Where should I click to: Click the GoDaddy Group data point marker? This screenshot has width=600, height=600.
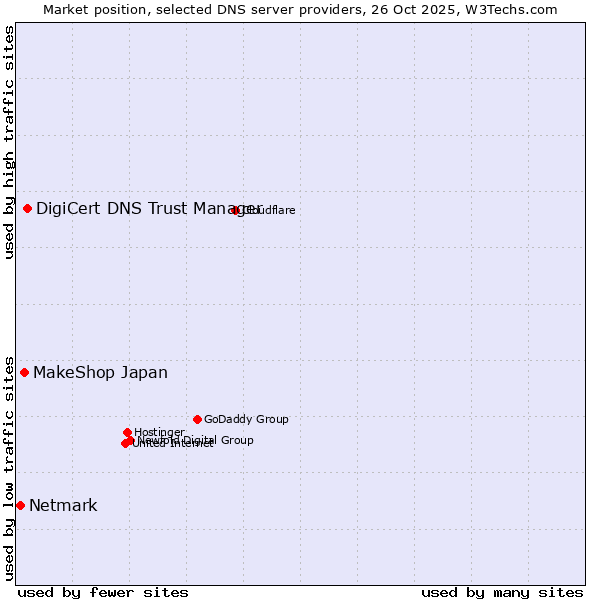point(198,419)
